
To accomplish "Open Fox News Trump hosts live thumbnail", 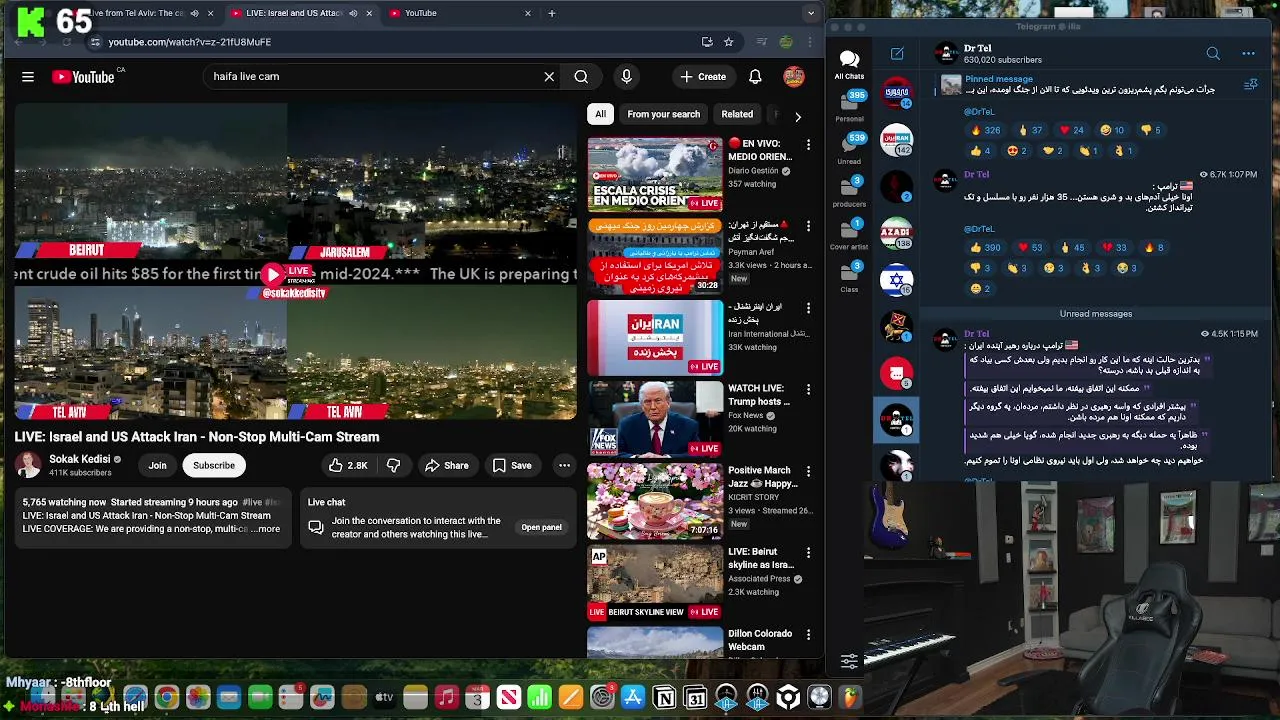I will 655,419.
